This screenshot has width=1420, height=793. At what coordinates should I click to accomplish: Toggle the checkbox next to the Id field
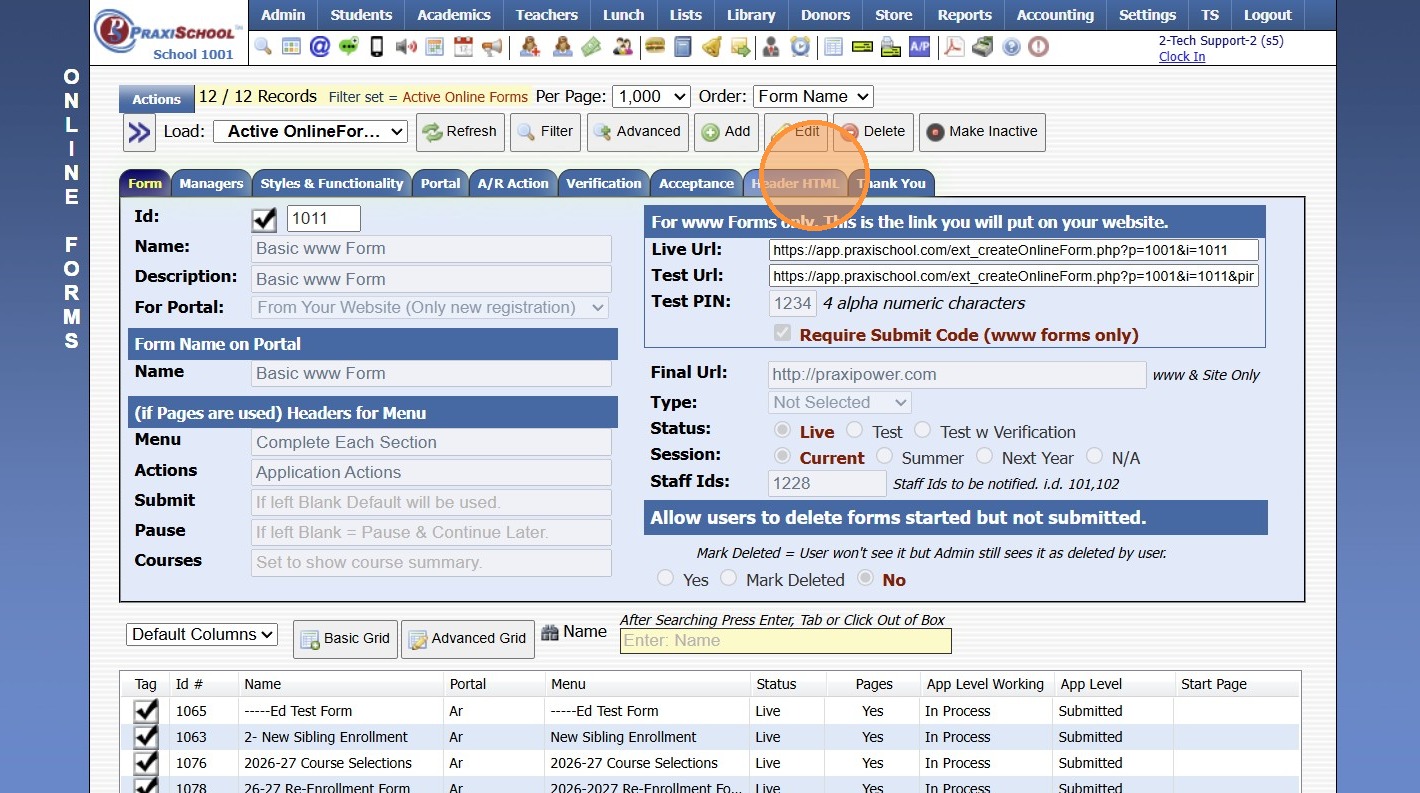pyautogui.click(x=264, y=219)
